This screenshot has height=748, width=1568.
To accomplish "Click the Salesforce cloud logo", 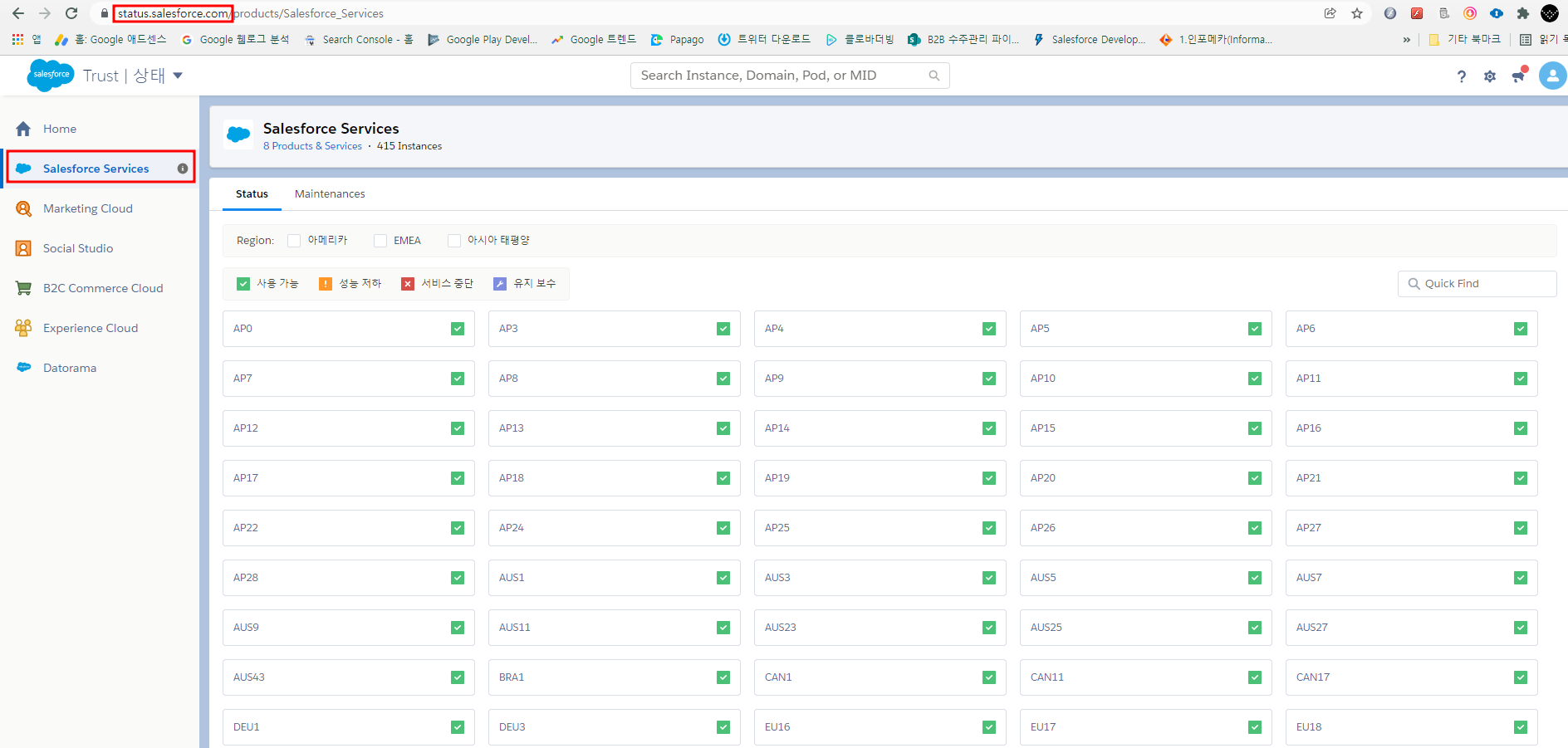I will tap(51, 75).
